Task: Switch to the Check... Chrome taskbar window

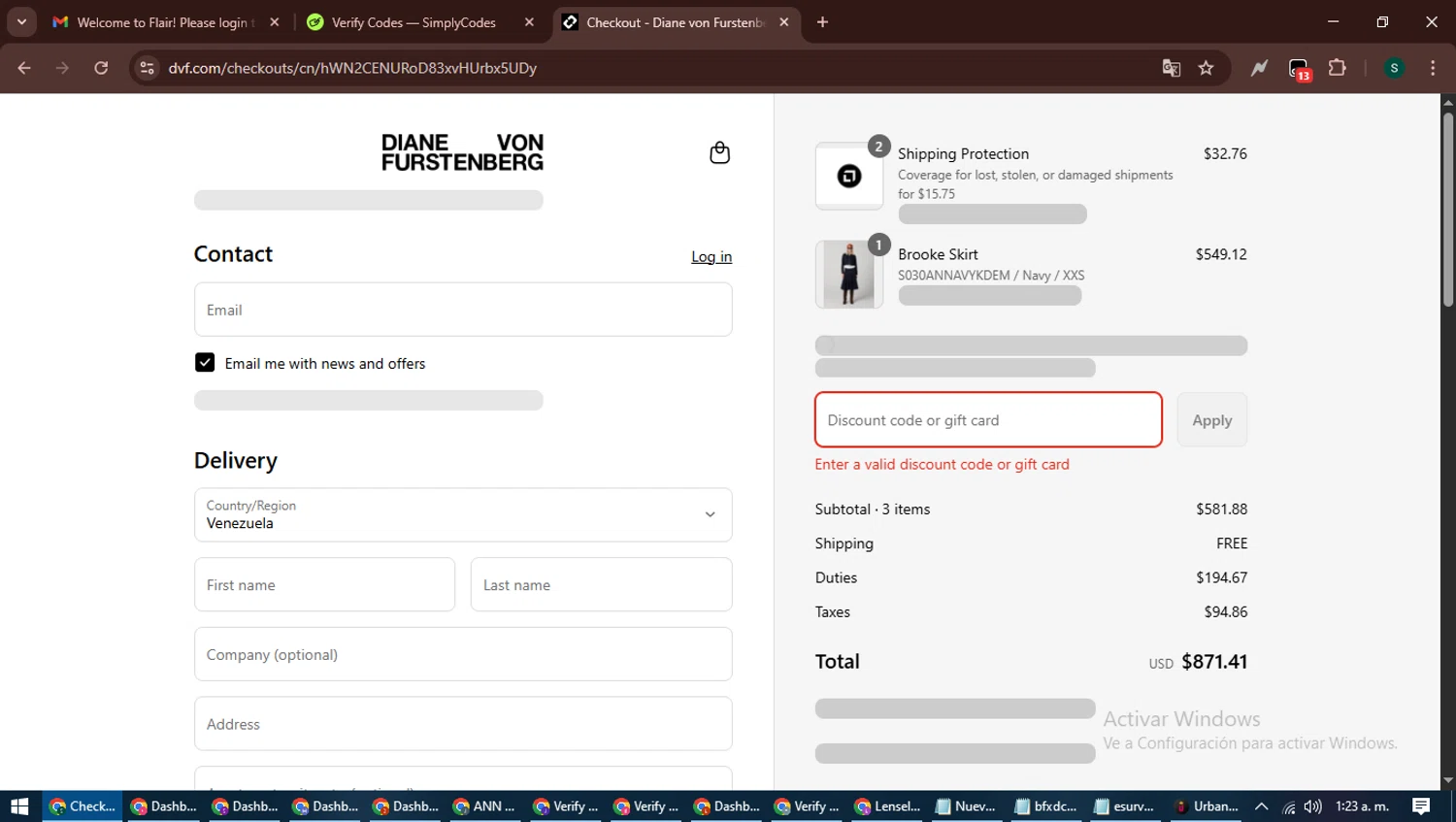Action: [83, 806]
